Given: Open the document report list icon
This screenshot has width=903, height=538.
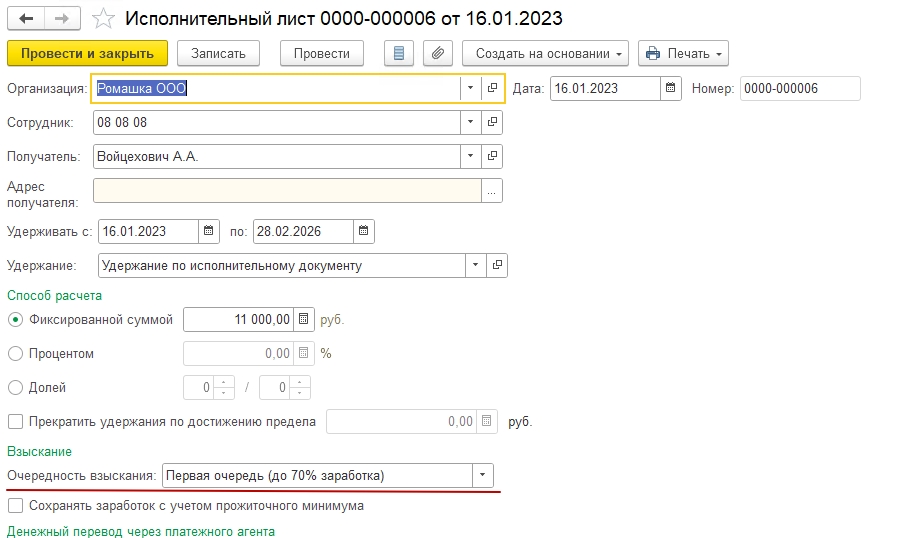Looking at the screenshot, I should pyautogui.click(x=400, y=53).
